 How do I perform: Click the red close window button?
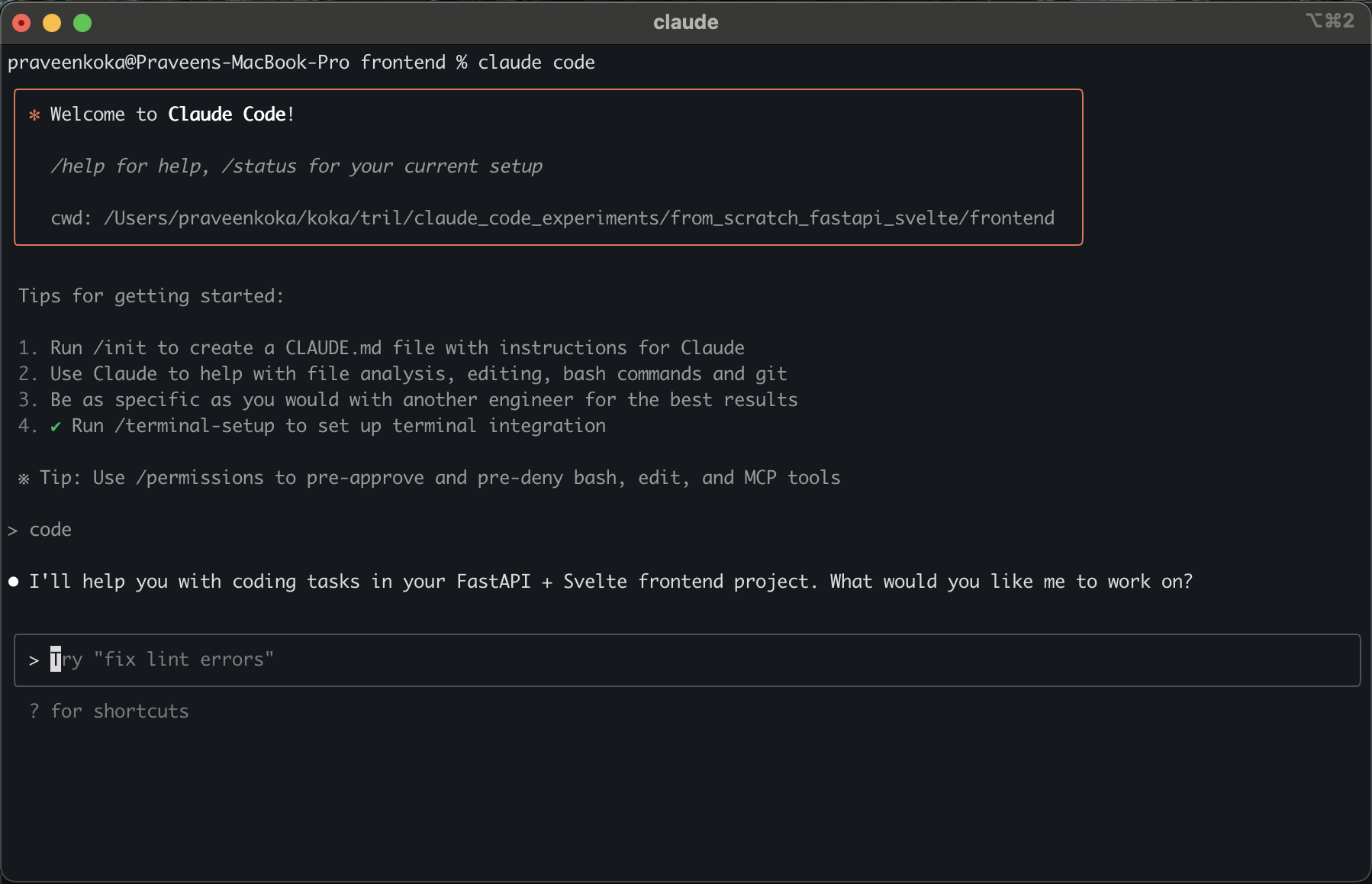22,23
